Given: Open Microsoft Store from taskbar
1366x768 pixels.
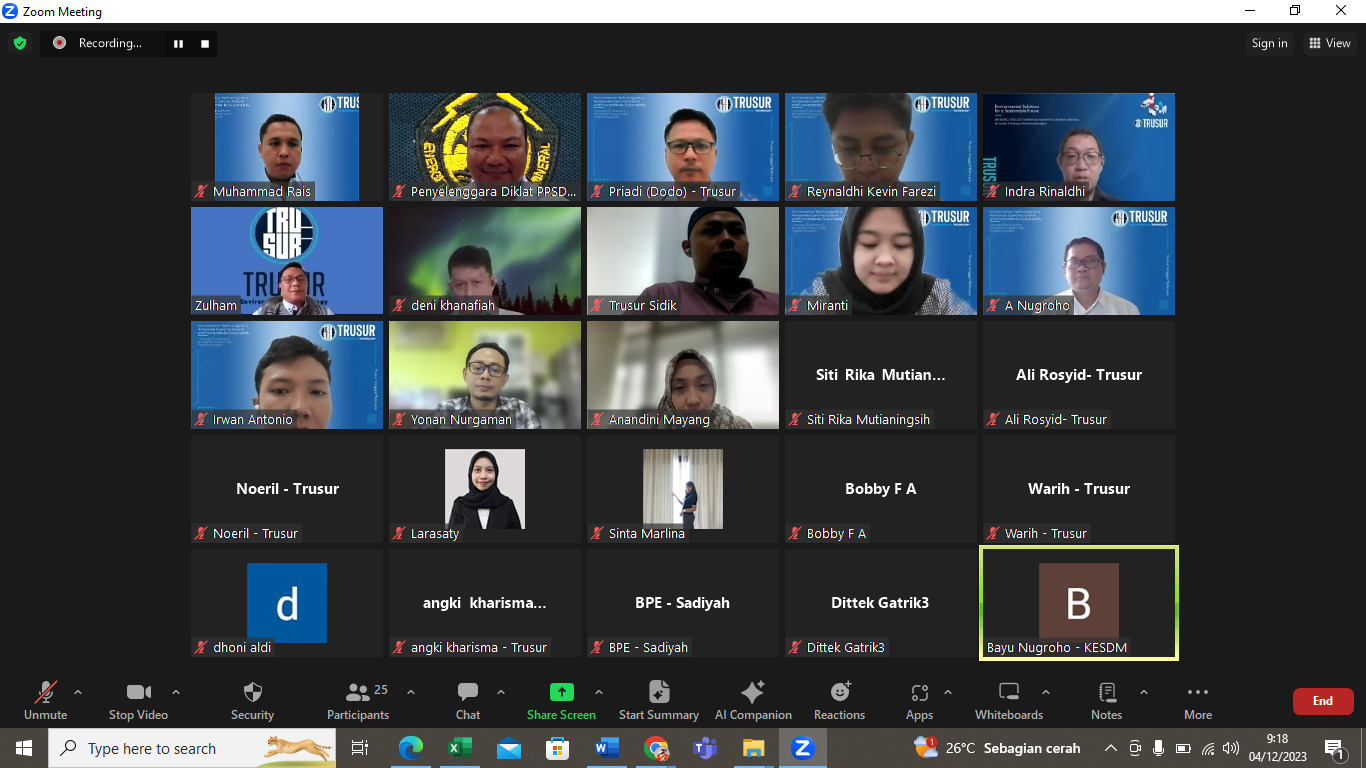Looking at the screenshot, I should [x=557, y=748].
